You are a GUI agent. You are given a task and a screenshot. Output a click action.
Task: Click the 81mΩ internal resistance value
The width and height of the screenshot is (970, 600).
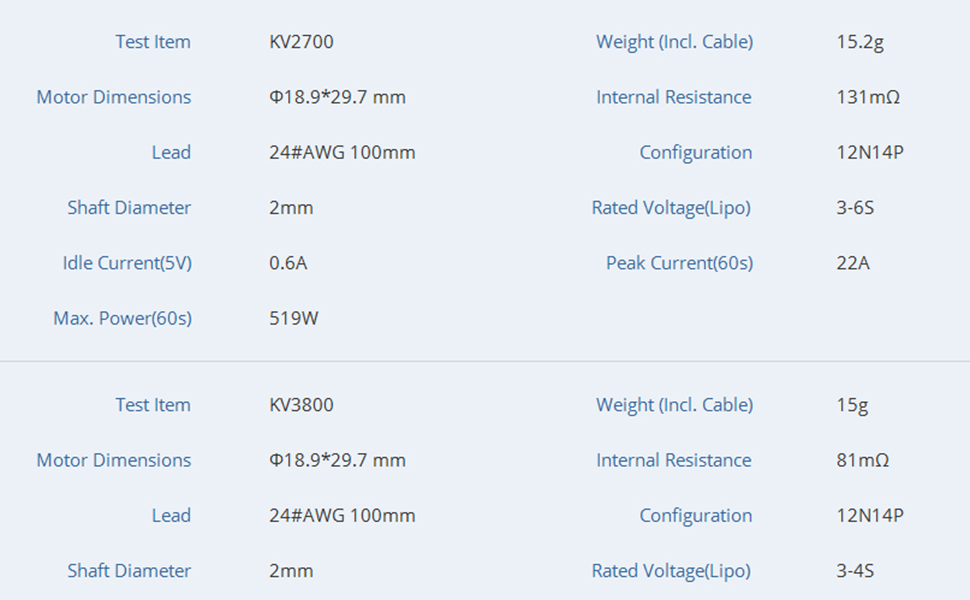tap(863, 460)
